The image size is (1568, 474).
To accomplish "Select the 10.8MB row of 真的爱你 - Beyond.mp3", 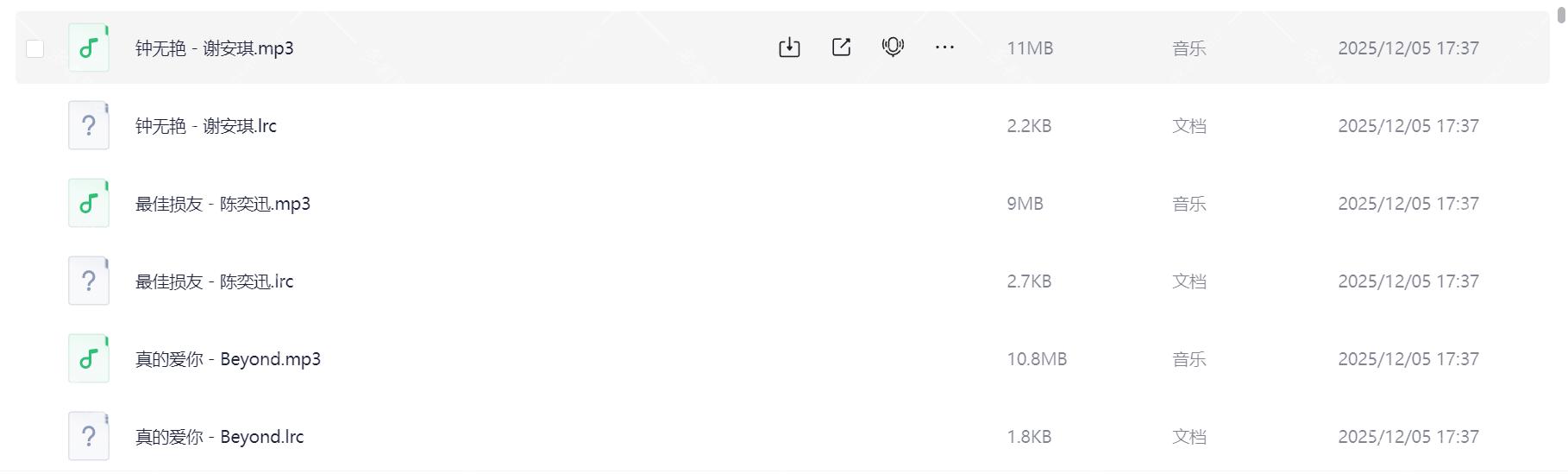I will 1037,359.
